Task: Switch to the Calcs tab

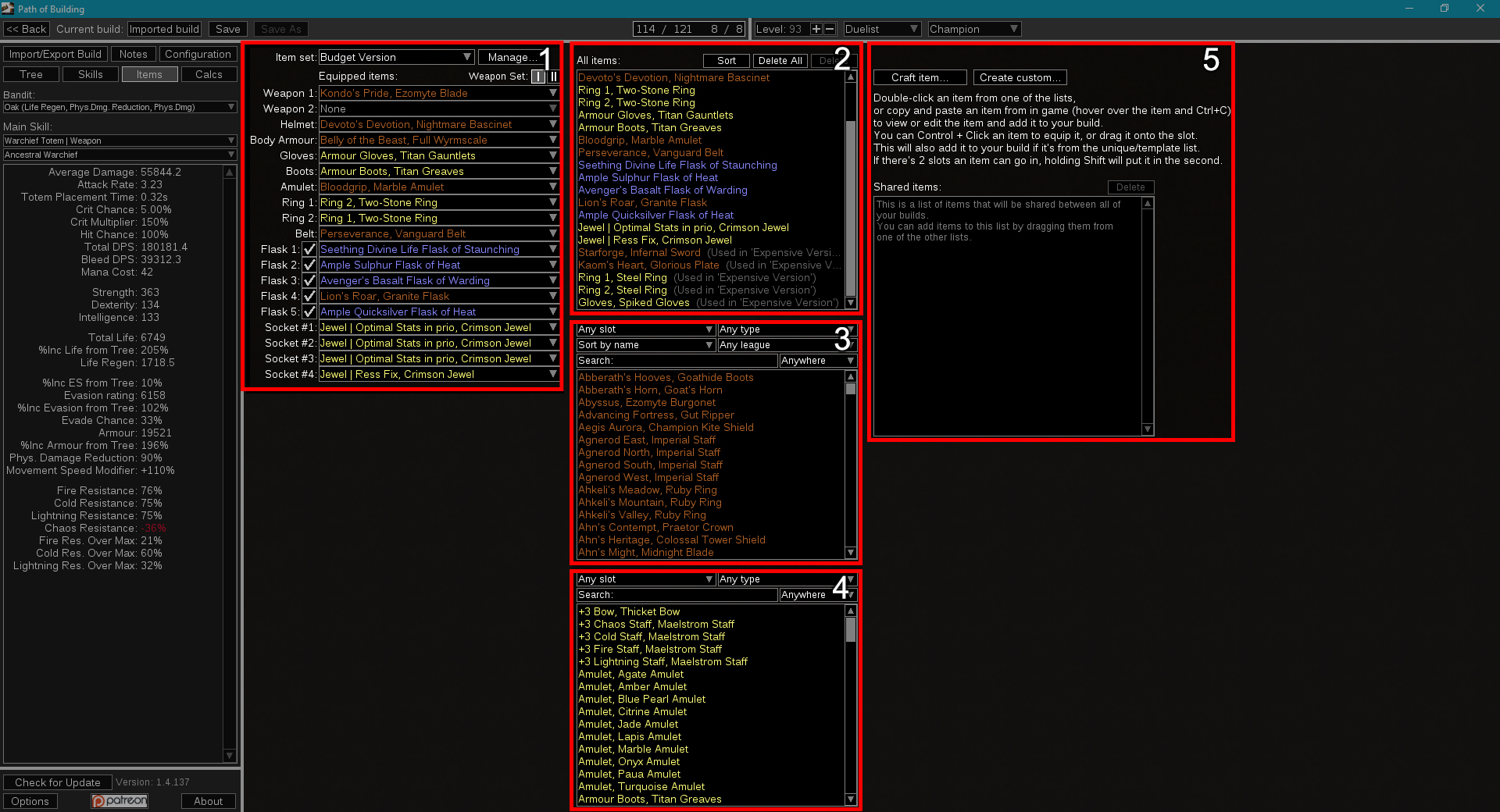Action: [209, 74]
